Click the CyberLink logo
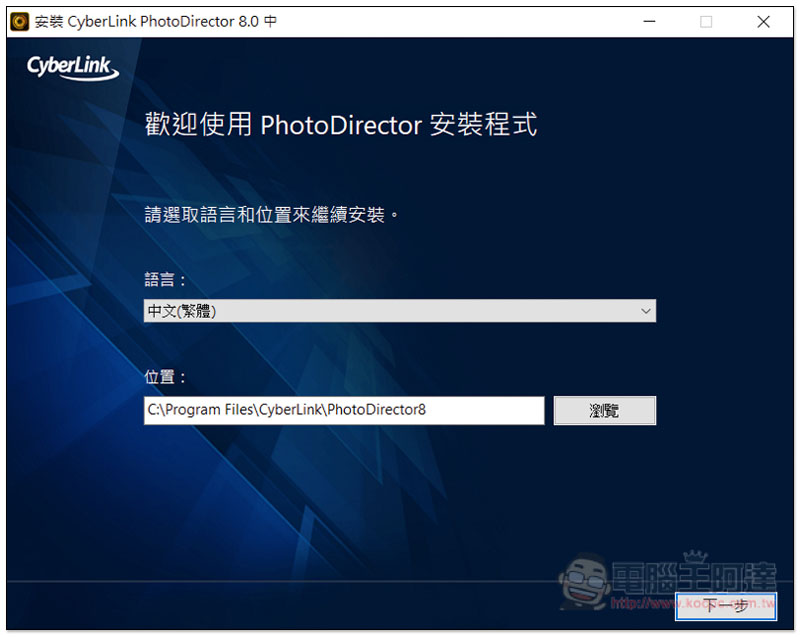This screenshot has width=800, height=637. (73, 67)
